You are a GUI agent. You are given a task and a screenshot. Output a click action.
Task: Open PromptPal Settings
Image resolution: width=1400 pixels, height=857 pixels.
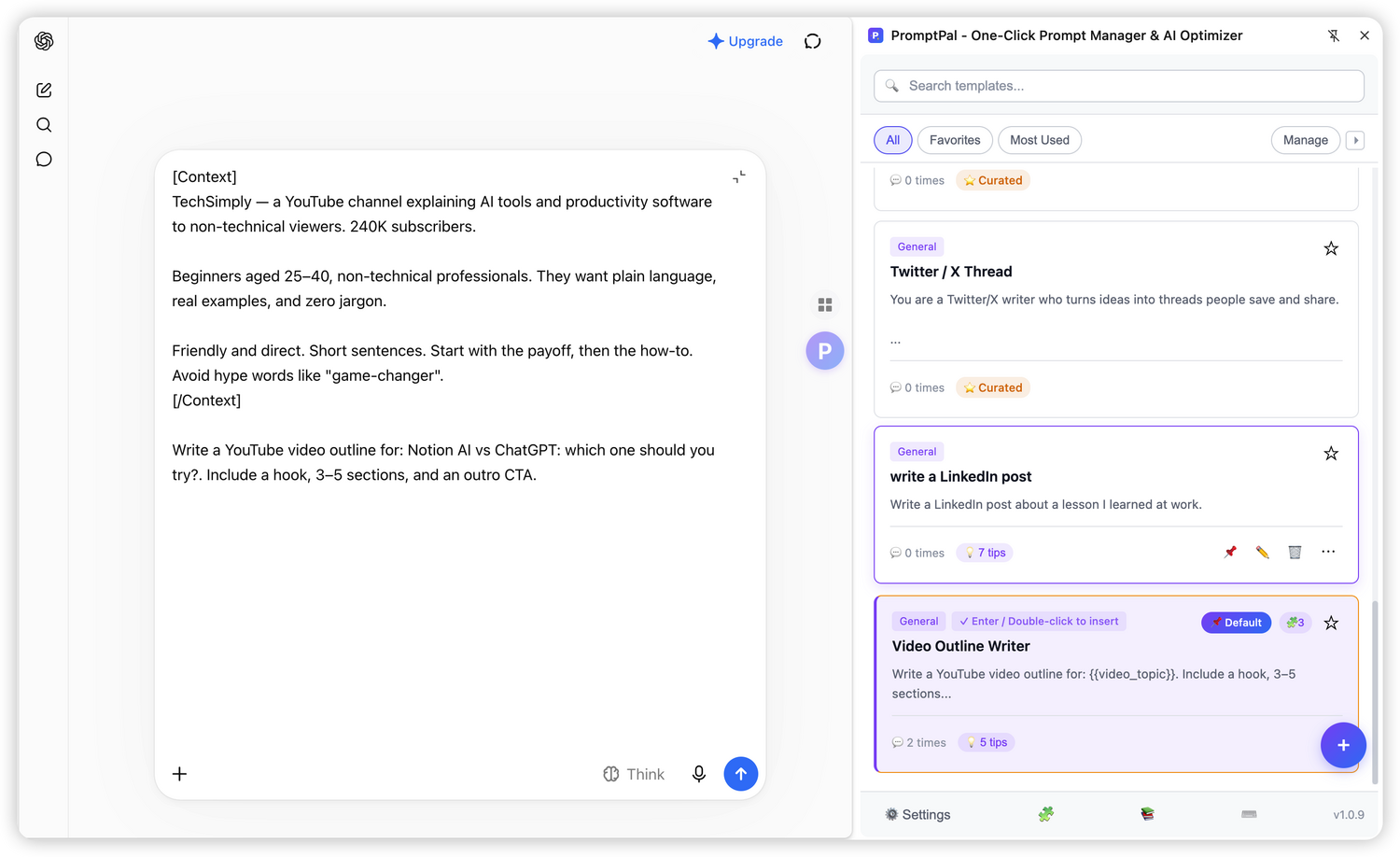pos(917,815)
